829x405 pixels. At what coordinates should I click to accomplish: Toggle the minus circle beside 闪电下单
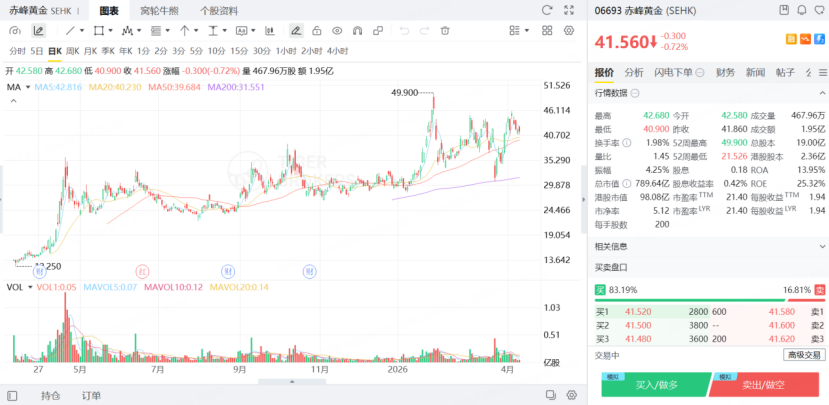(699, 72)
